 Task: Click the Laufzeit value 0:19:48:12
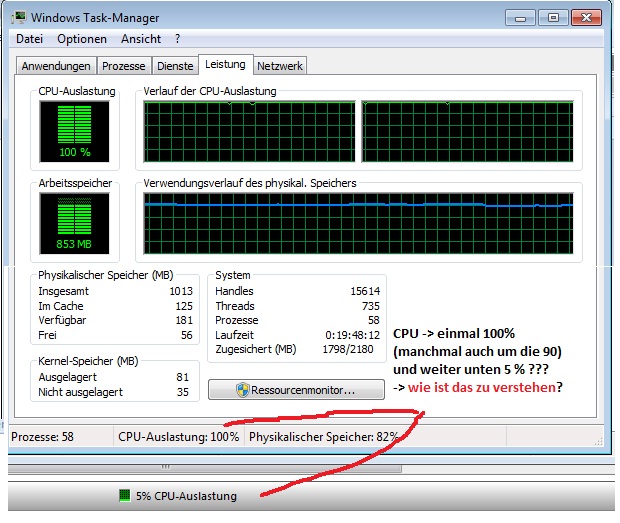click(x=352, y=335)
